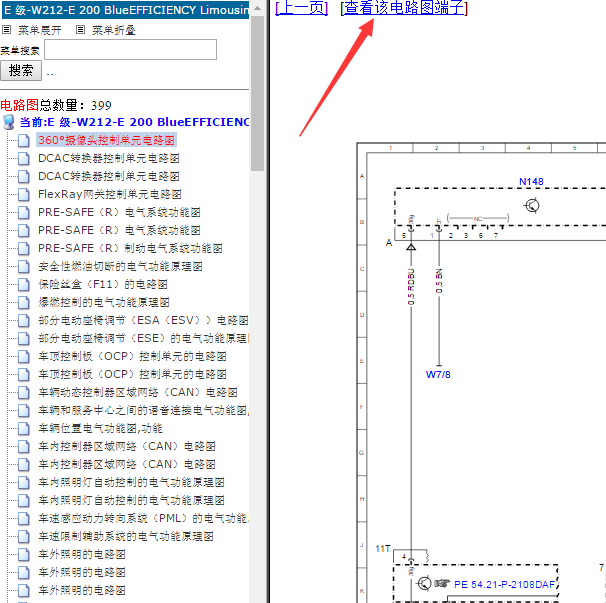Open the PE 54.21-P-2108DAF reference link
Viewport: 606px width, 603px height.
click(x=504, y=584)
